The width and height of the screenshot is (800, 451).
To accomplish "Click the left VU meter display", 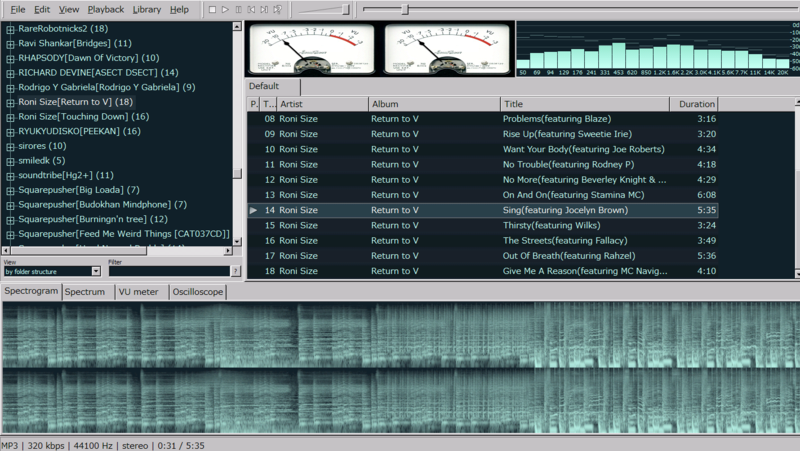I will [312, 49].
